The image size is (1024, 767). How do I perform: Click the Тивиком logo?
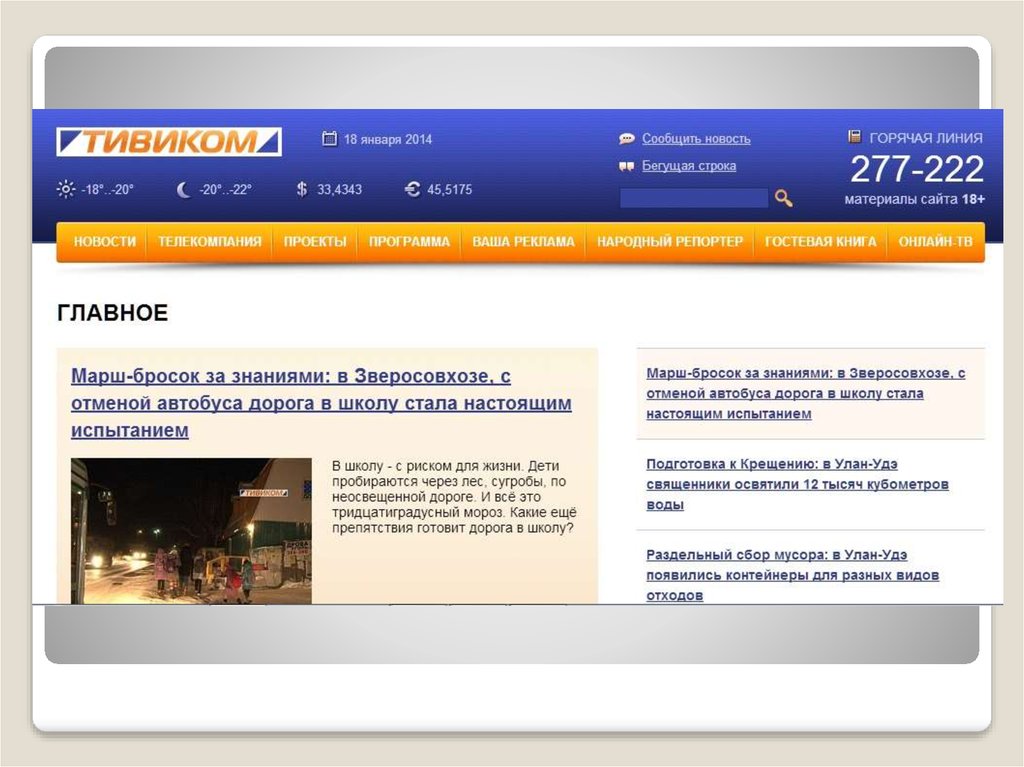click(x=168, y=142)
